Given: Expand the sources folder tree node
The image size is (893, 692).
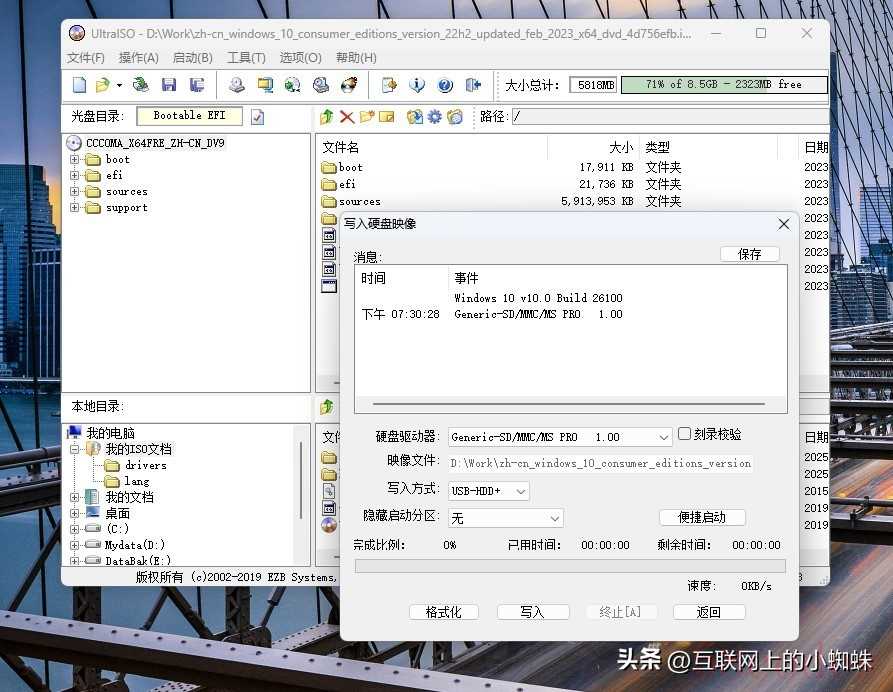Looking at the screenshot, I should [74, 191].
